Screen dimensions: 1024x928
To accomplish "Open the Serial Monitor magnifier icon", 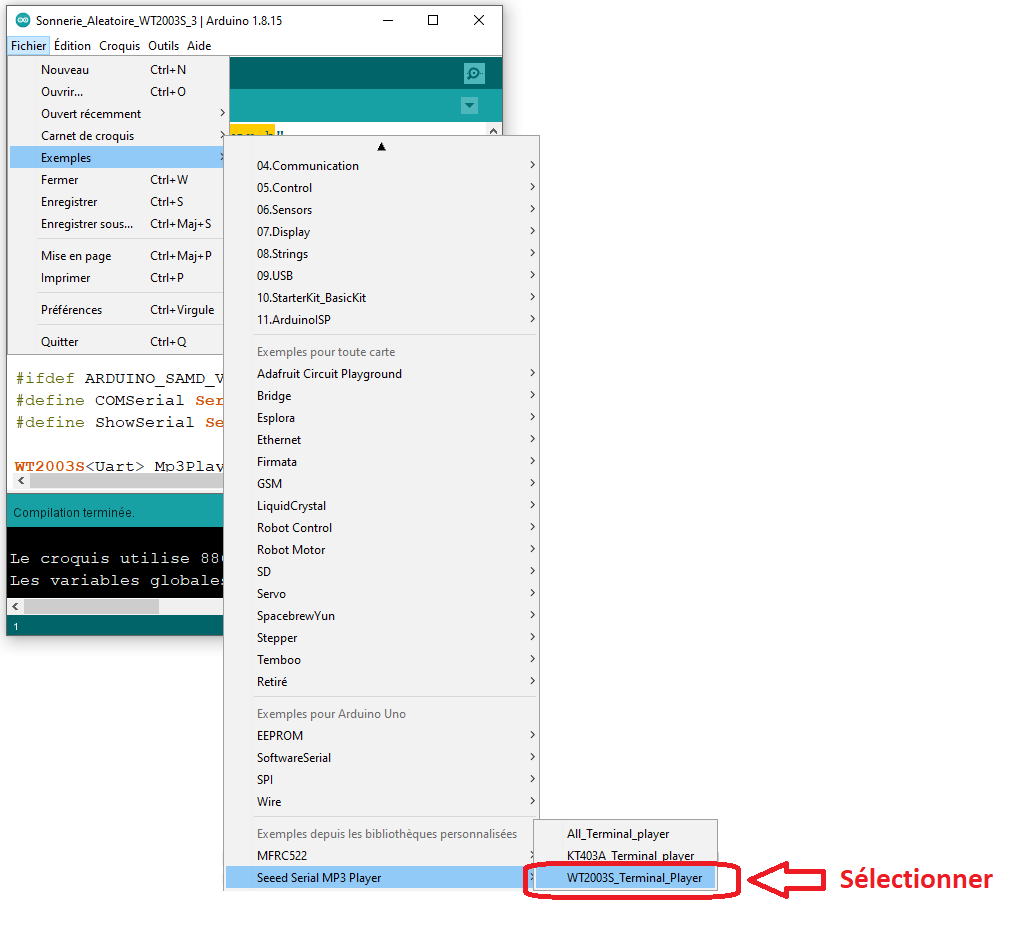I will tap(473, 73).
